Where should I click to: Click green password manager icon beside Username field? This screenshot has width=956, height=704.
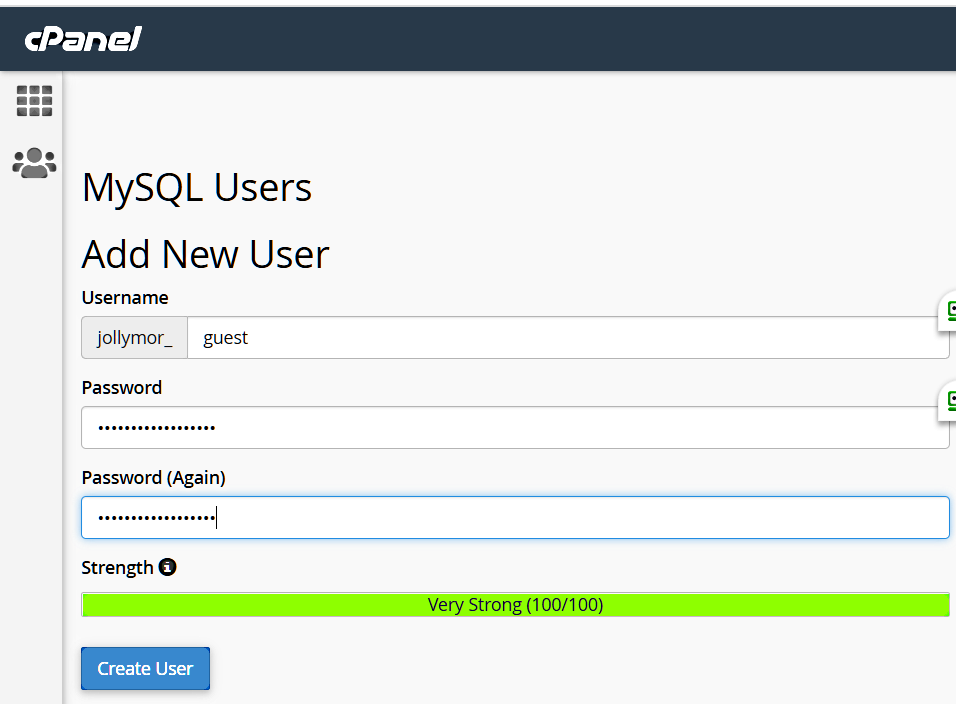tap(949, 311)
